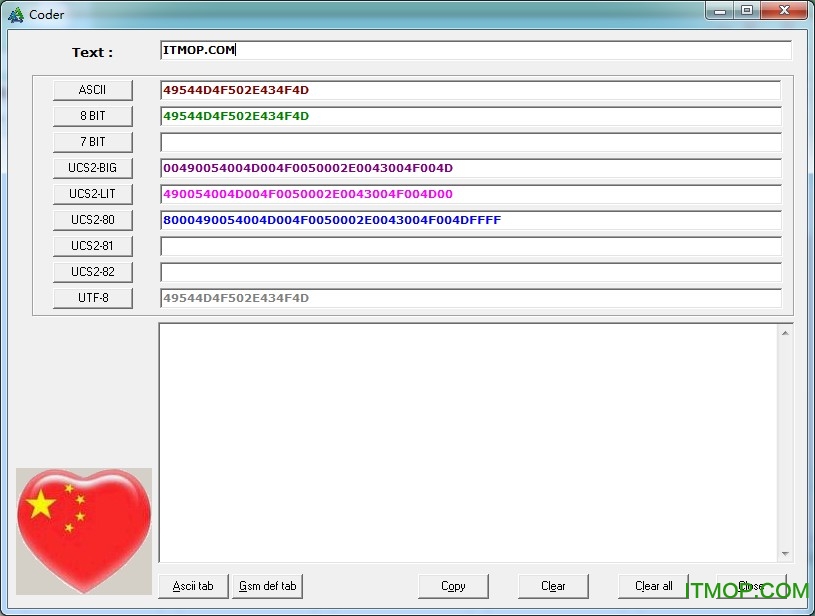Focus the Text input containing ITMOP.COM

pyautogui.click(x=476, y=50)
